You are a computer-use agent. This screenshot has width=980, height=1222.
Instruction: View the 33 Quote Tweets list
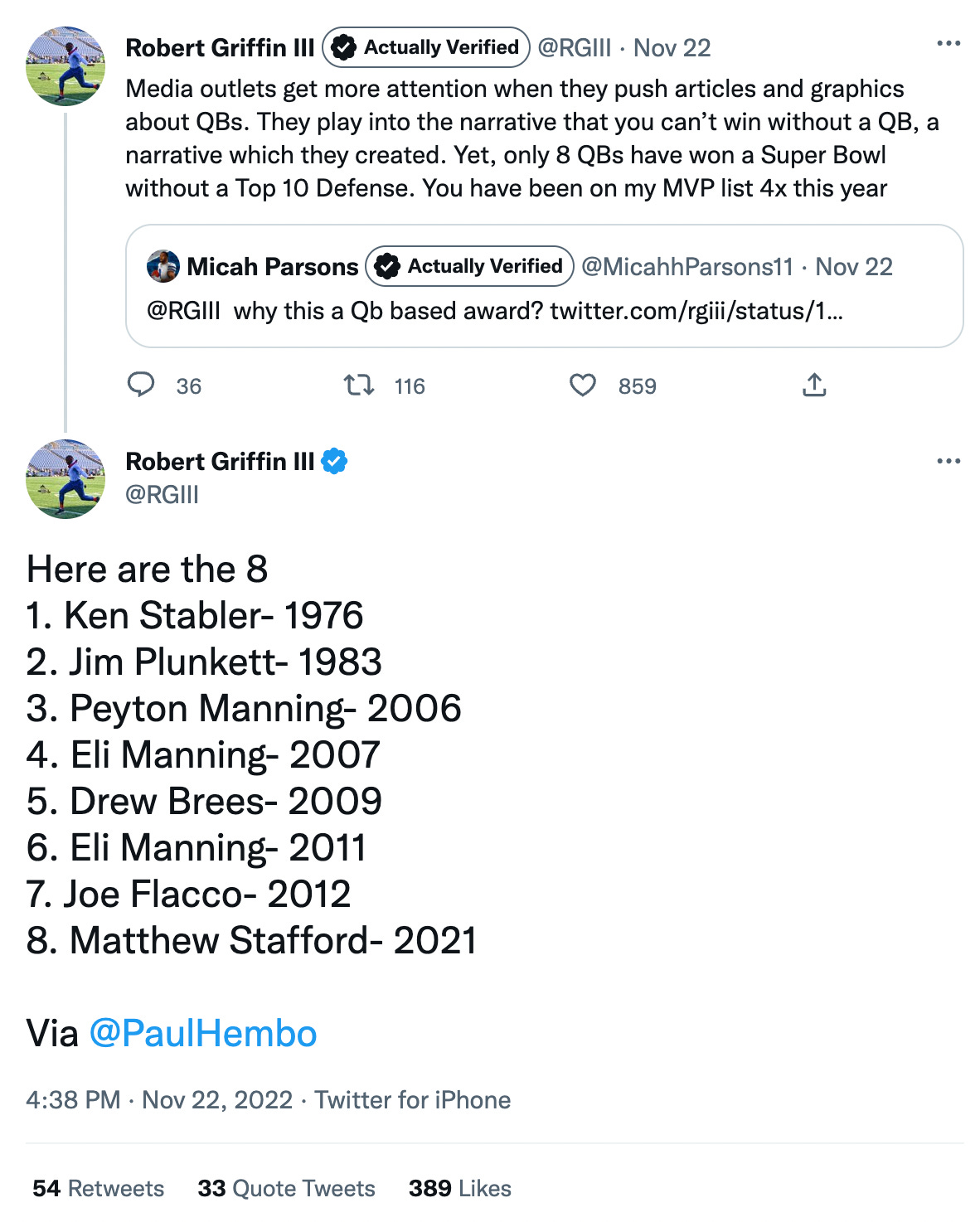coord(286,1188)
